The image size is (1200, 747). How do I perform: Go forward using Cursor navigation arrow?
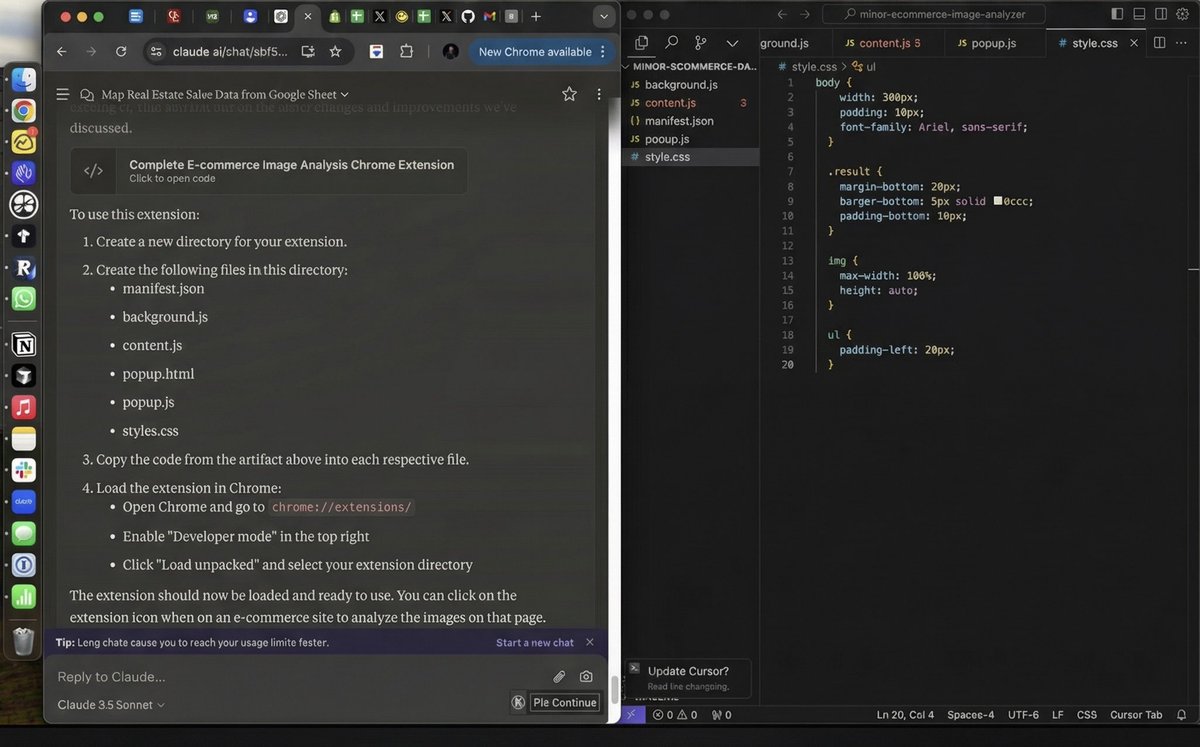click(x=805, y=14)
